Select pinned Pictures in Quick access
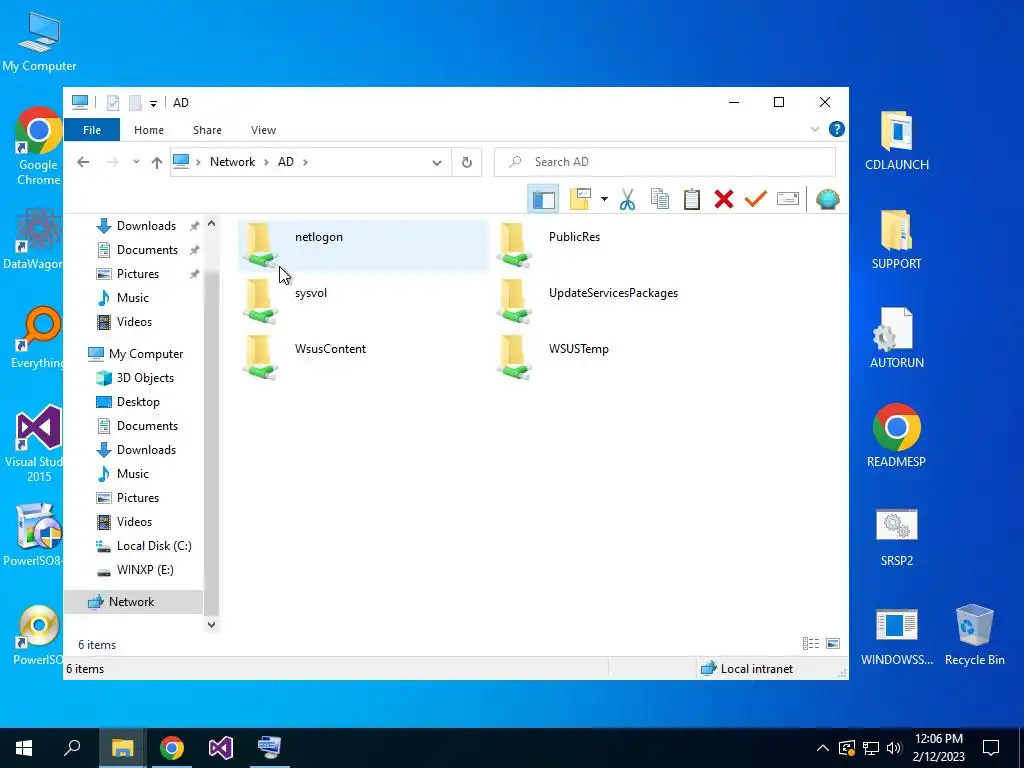 pos(136,274)
